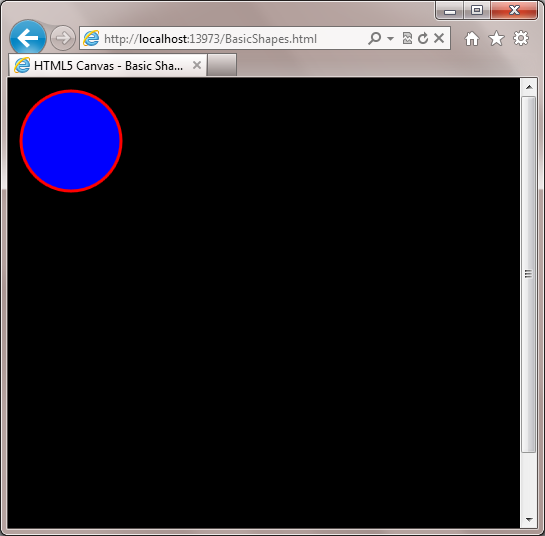Click the Stop loading X icon
The height and width of the screenshot is (536, 545).
(x=439, y=38)
